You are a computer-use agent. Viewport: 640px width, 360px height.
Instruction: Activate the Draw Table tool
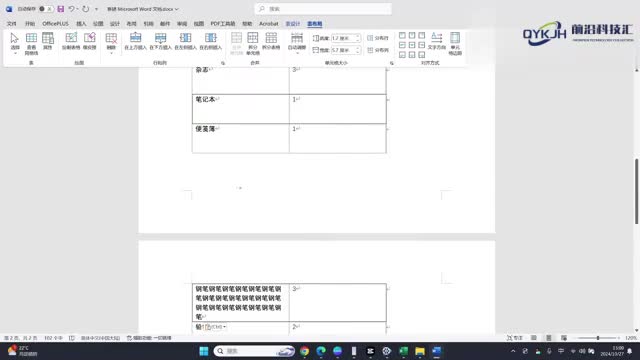point(71,41)
